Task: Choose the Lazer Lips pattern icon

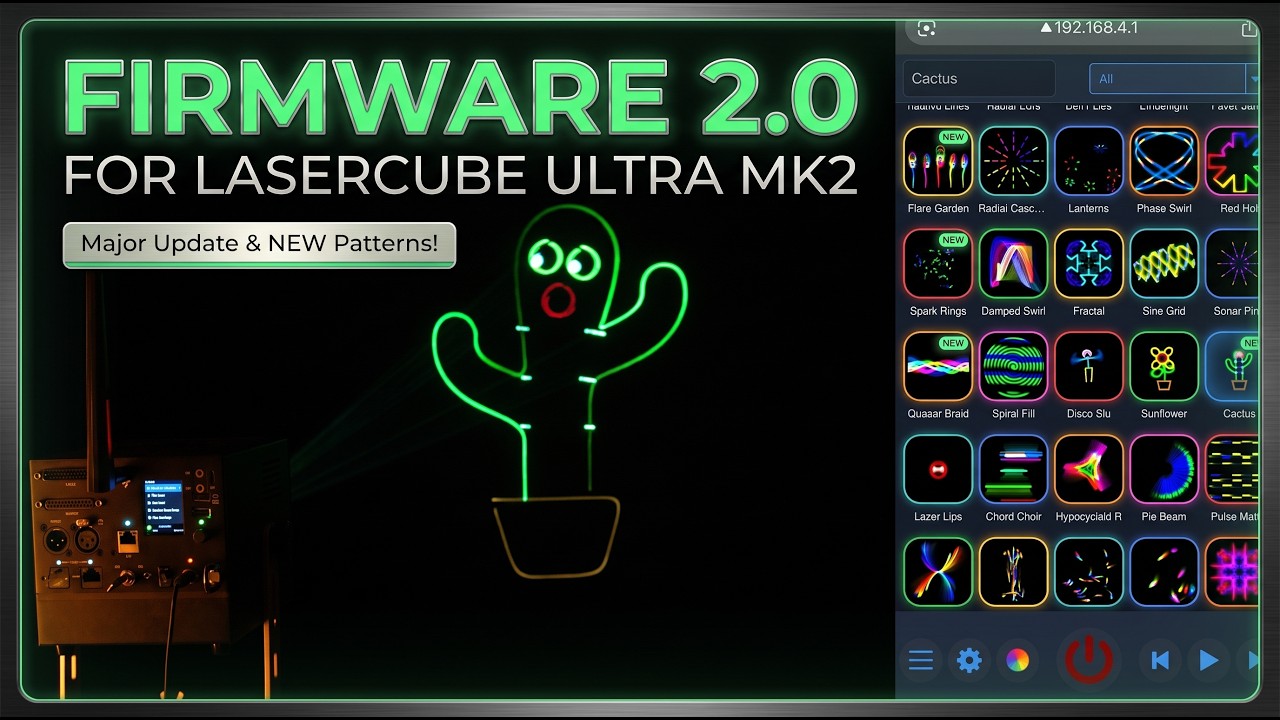Action: coord(938,469)
